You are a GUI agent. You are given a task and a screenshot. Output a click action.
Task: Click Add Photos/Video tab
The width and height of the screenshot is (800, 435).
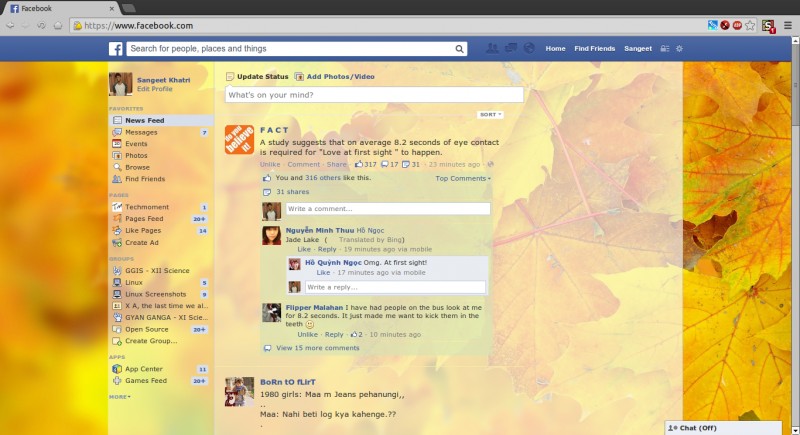[335, 76]
